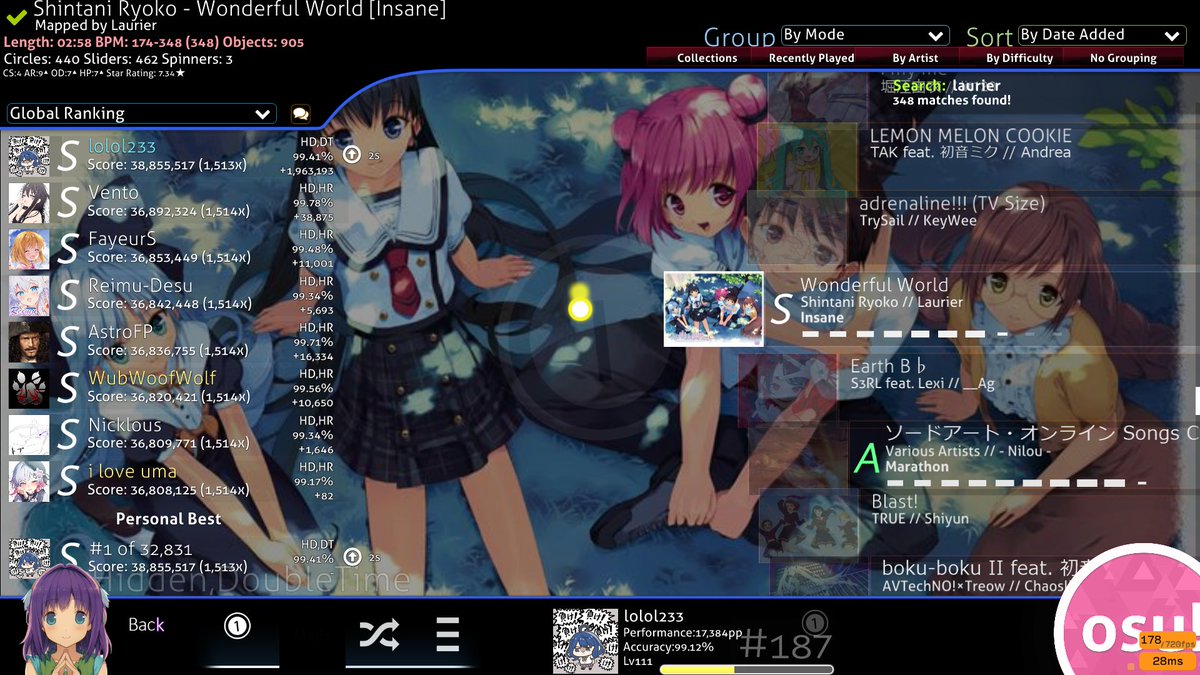
Task: Click WubWoofWolf's paw avatar
Action: click(x=29, y=388)
